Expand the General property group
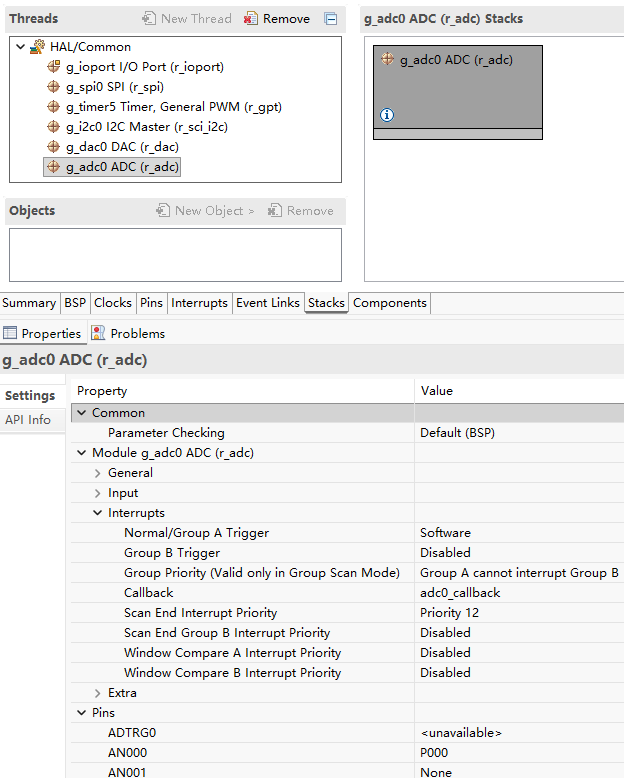Viewport: 624px width, 778px height. click(98, 473)
